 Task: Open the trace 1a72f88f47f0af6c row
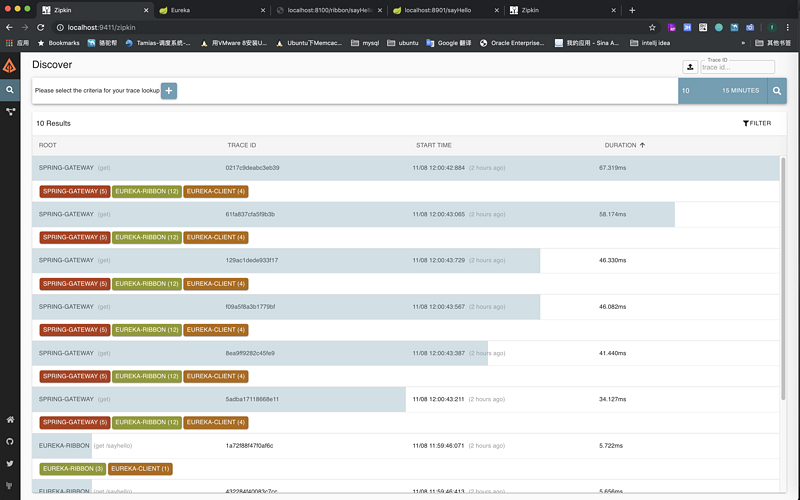click(406, 445)
